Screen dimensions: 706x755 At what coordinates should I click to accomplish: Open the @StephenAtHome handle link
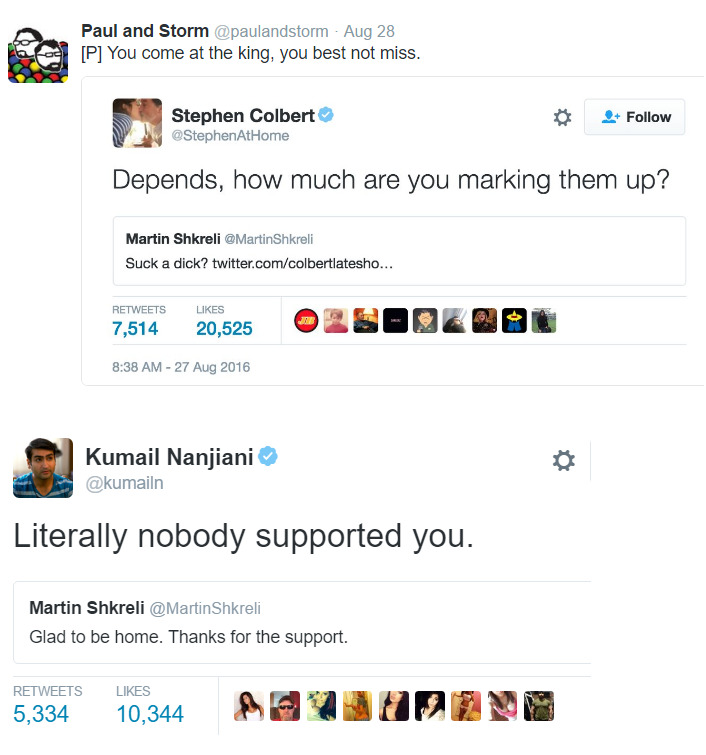click(x=230, y=136)
